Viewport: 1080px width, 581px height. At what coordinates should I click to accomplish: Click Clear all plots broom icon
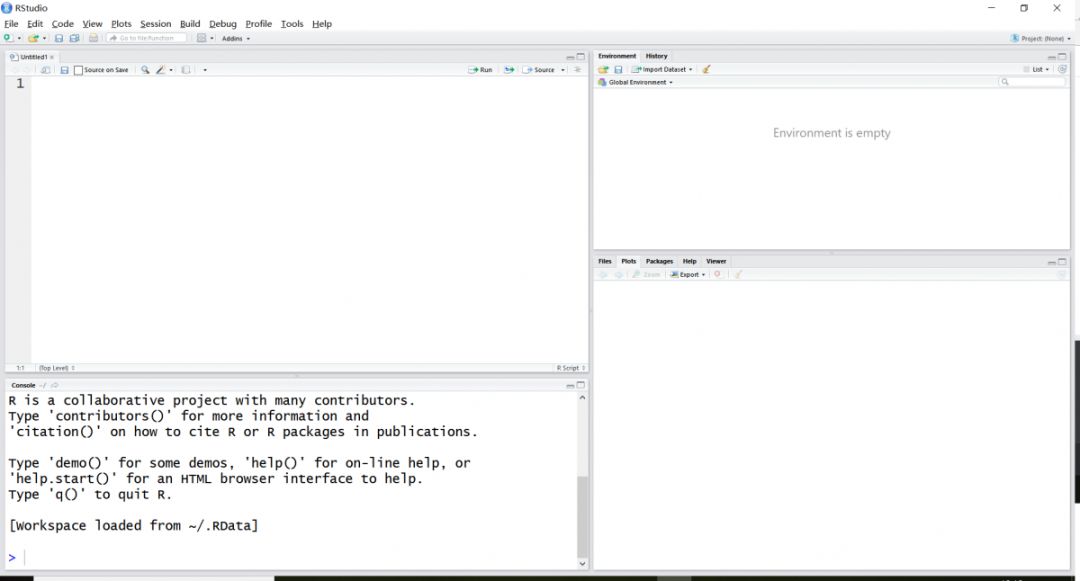click(738, 274)
